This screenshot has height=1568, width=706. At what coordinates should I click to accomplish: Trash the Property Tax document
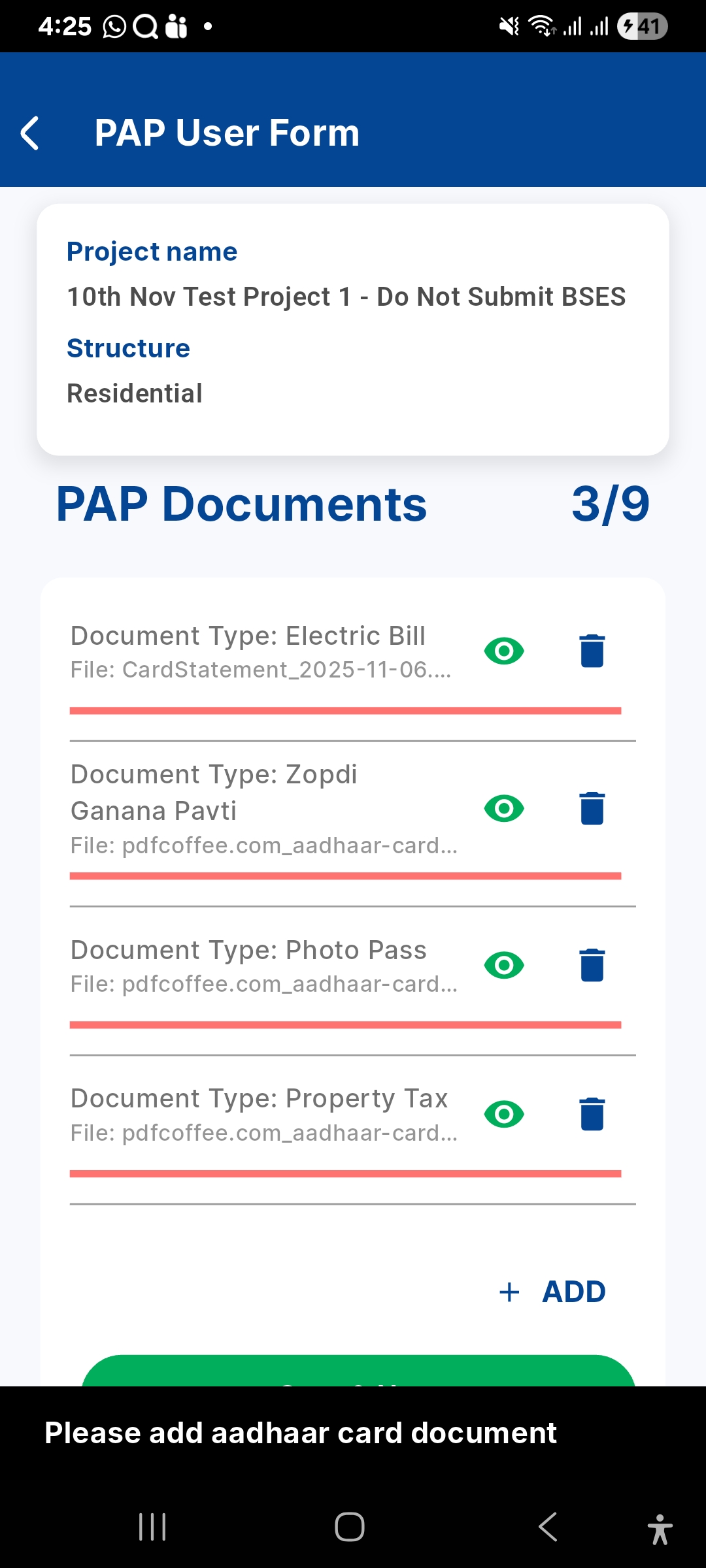(x=592, y=1114)
